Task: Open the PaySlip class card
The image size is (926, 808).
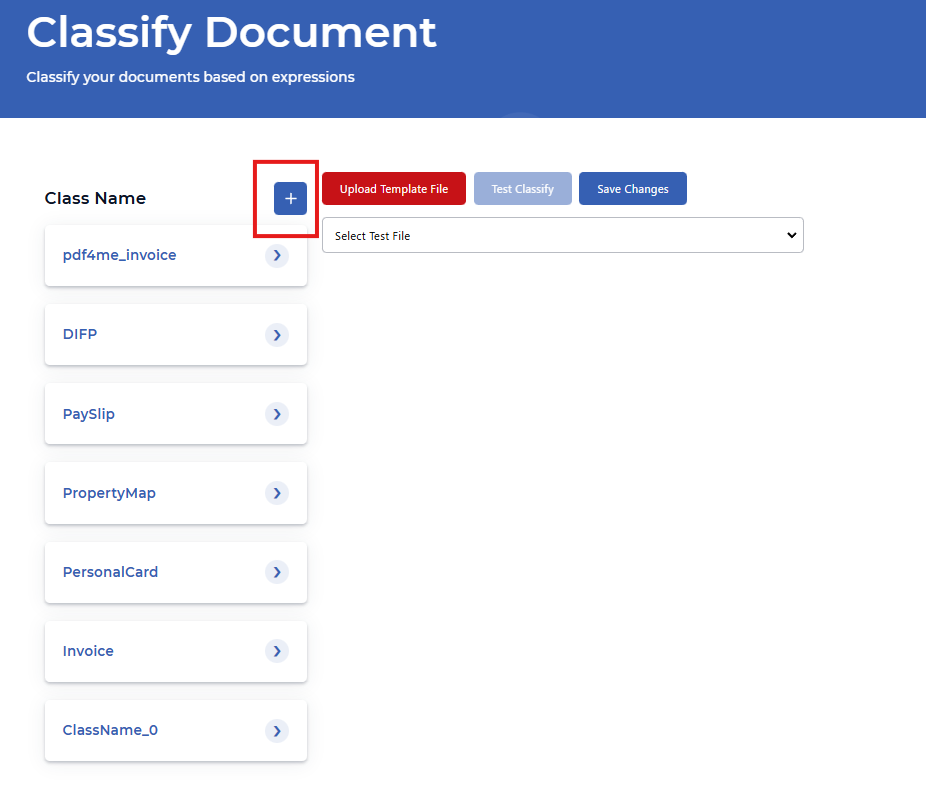Action: [88, 414]
